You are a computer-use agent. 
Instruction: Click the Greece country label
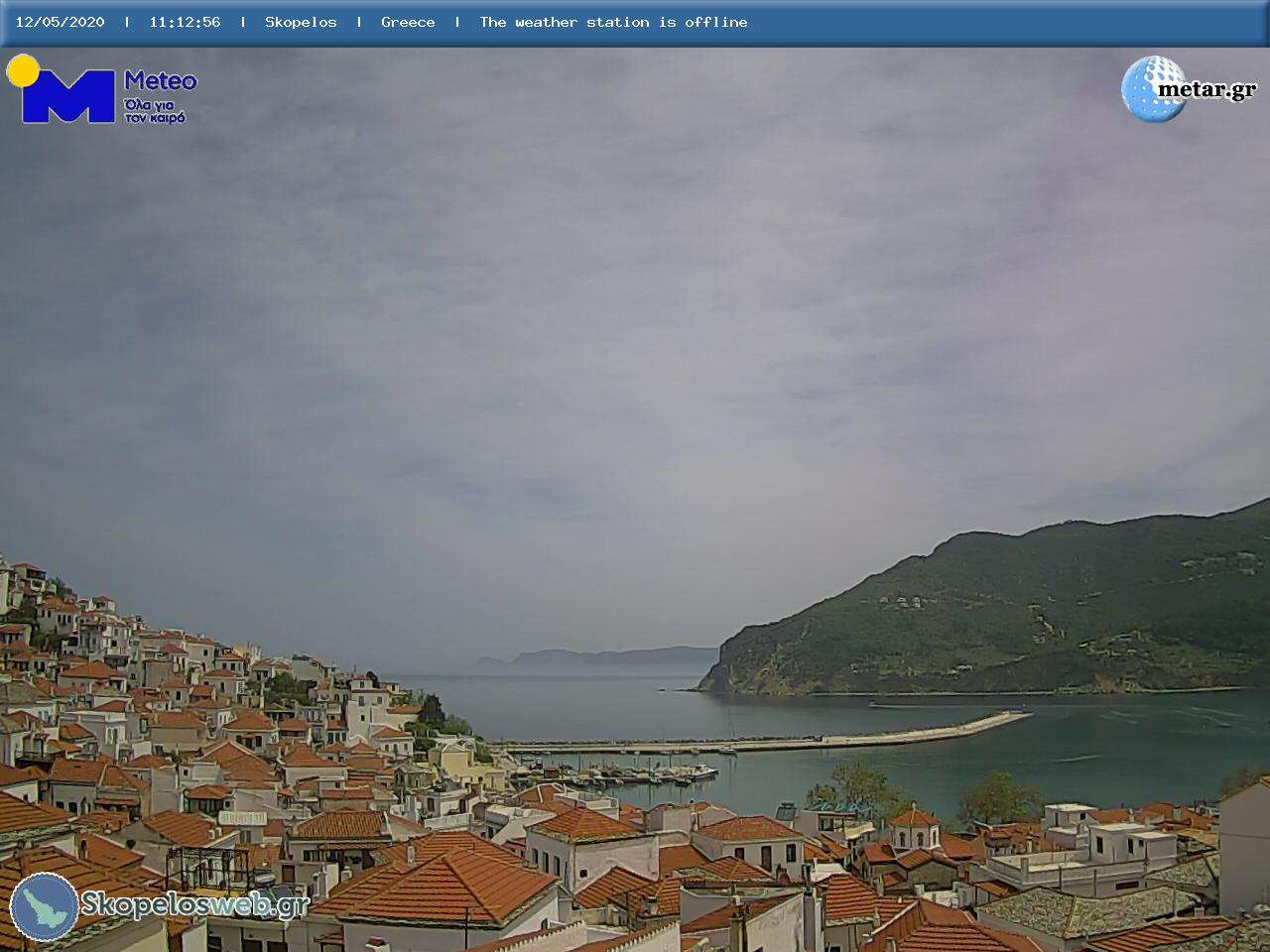408,22
